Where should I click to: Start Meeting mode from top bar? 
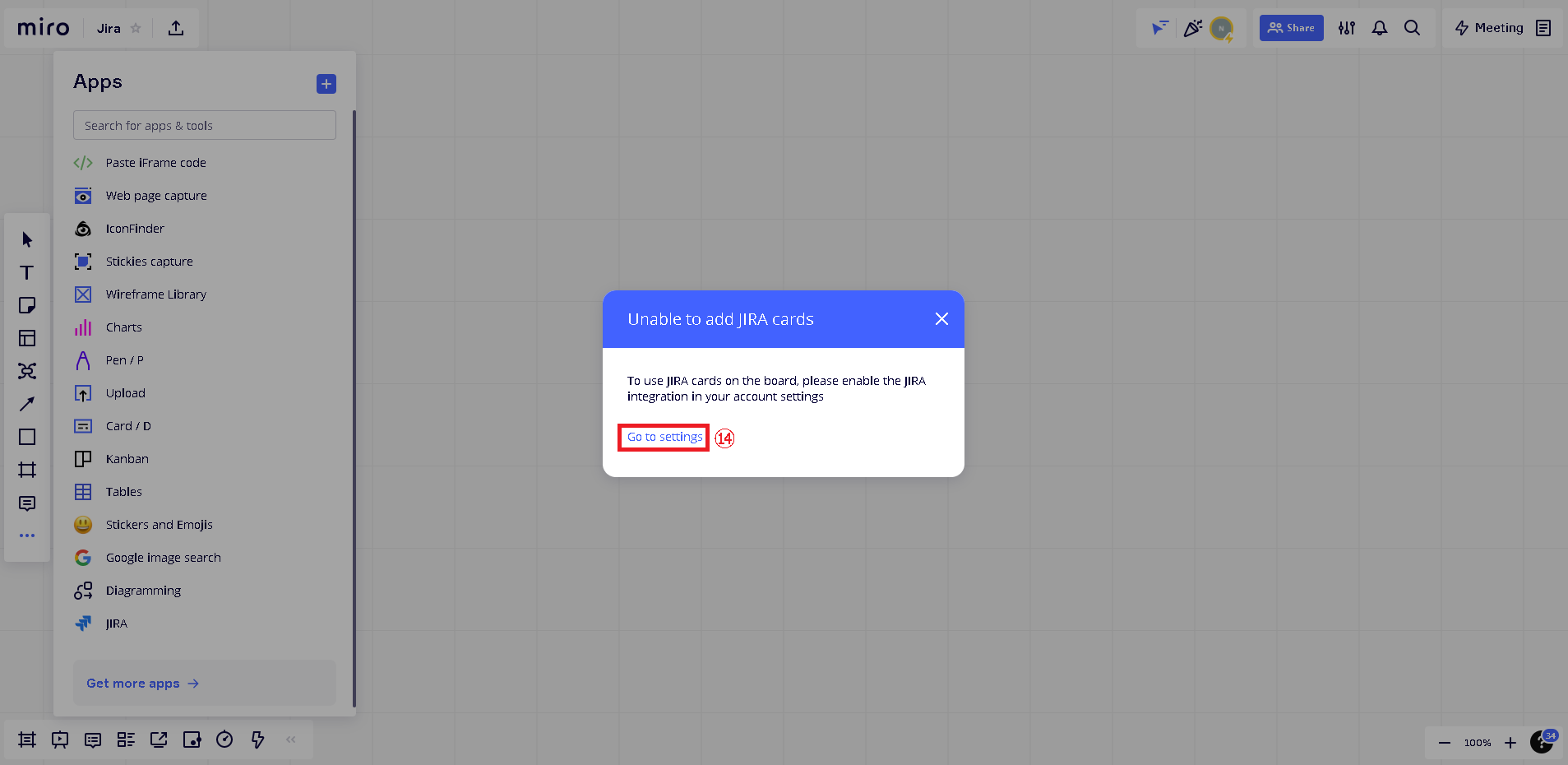(1489, 28)
